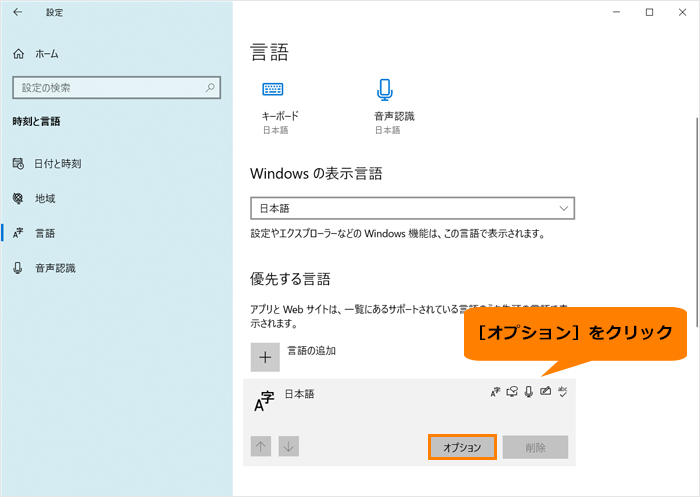Viewport: 700px width, 497px height.
Task: Close the settings window
Action: (x=682, y=12)
